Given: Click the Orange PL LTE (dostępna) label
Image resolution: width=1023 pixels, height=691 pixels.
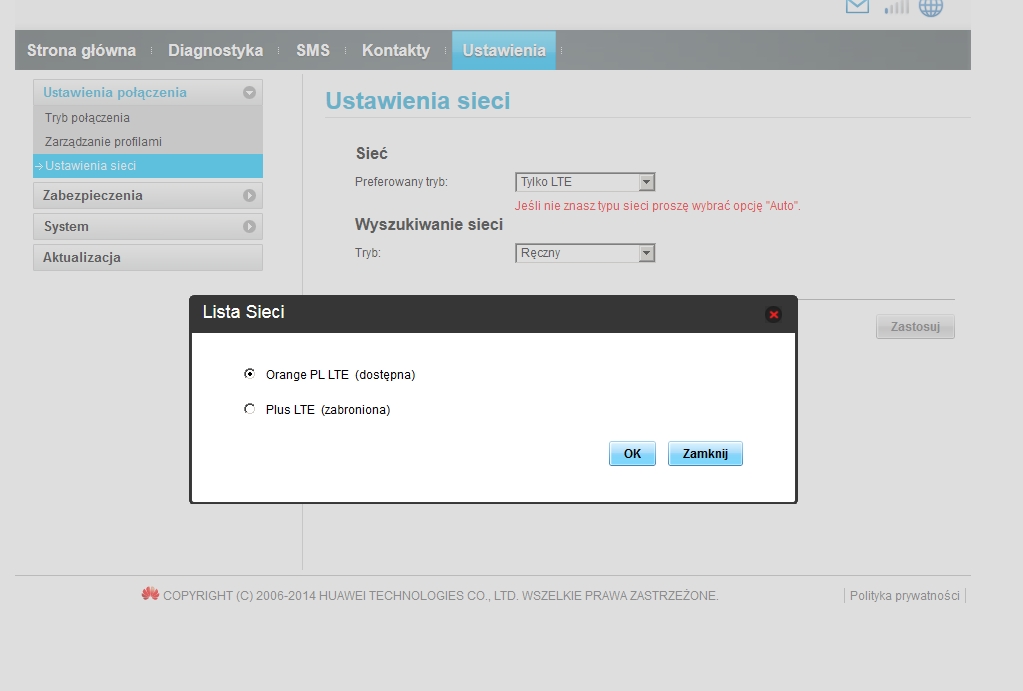Looking at the screenshot, I should [341, 375].
